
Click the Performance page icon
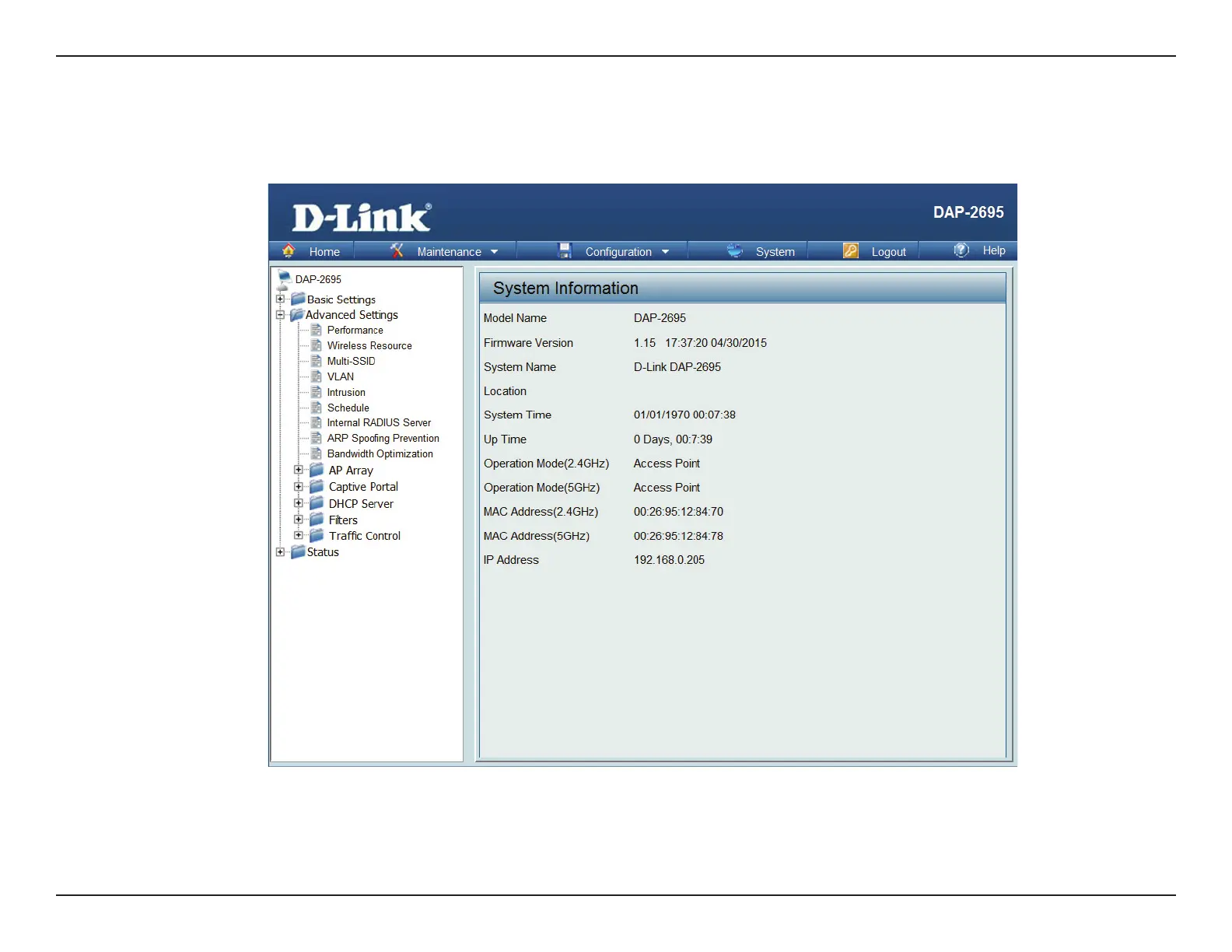coord(317,330)
